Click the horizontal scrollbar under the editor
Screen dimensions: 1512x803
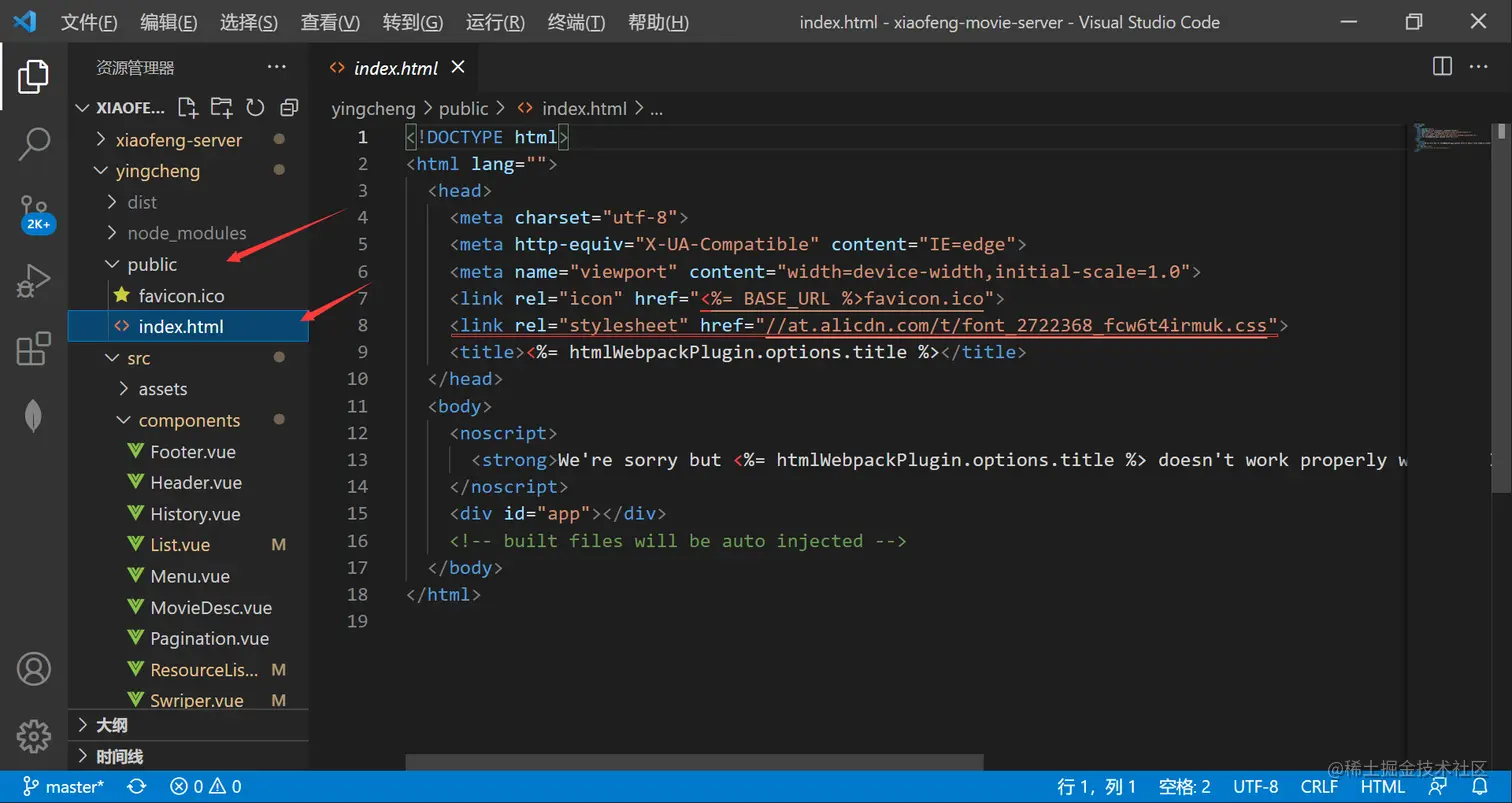[694, 762]
